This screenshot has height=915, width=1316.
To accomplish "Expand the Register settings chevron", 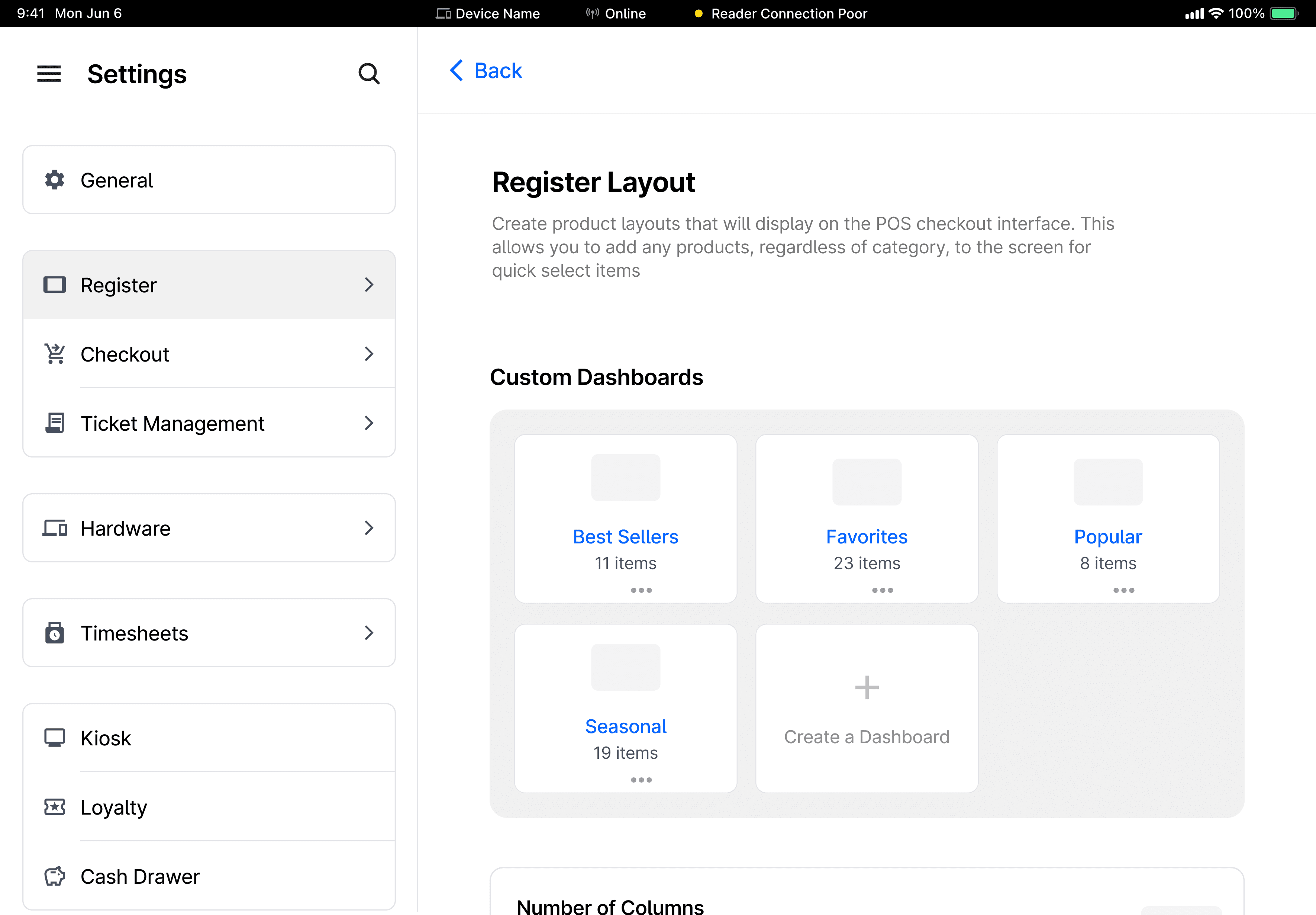I will 369,285.
